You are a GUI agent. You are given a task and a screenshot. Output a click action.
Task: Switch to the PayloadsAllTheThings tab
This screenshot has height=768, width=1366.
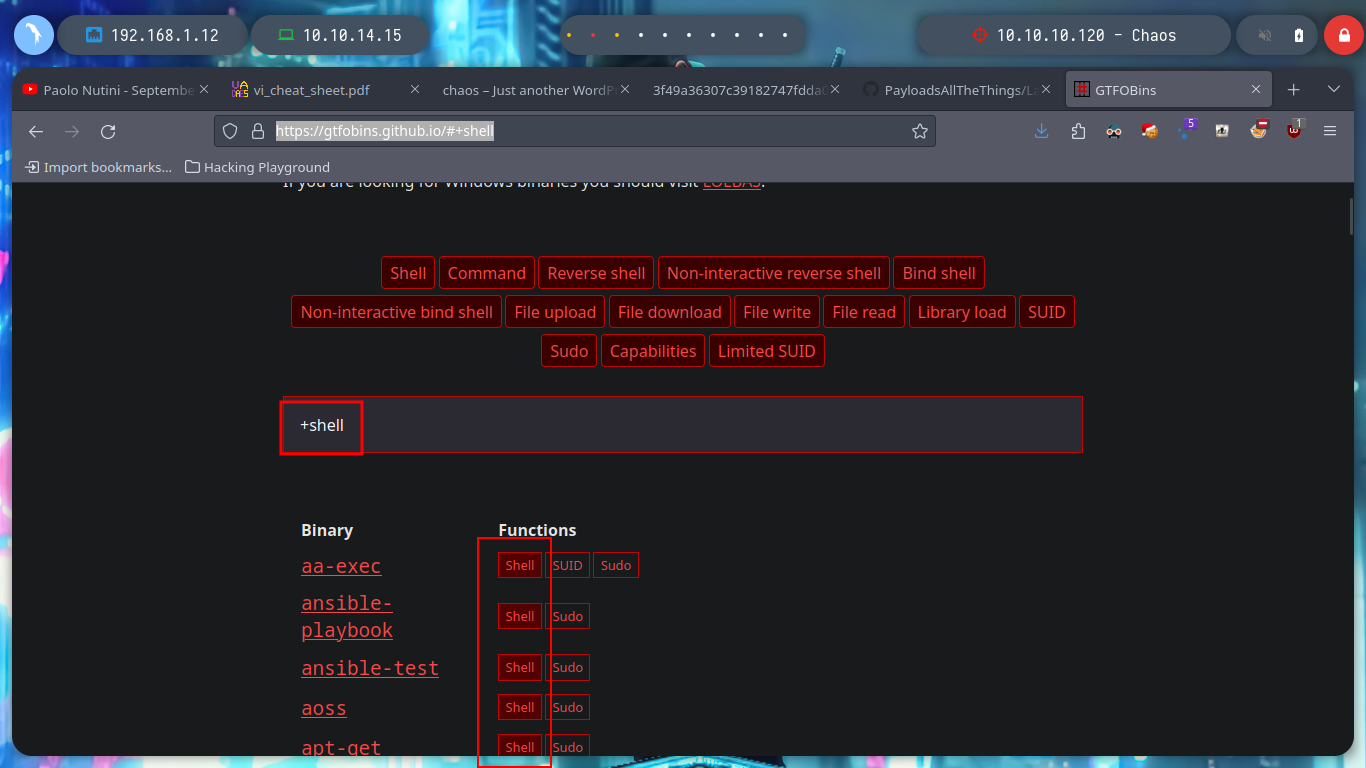pyautogui.click(x=958, y=90)
